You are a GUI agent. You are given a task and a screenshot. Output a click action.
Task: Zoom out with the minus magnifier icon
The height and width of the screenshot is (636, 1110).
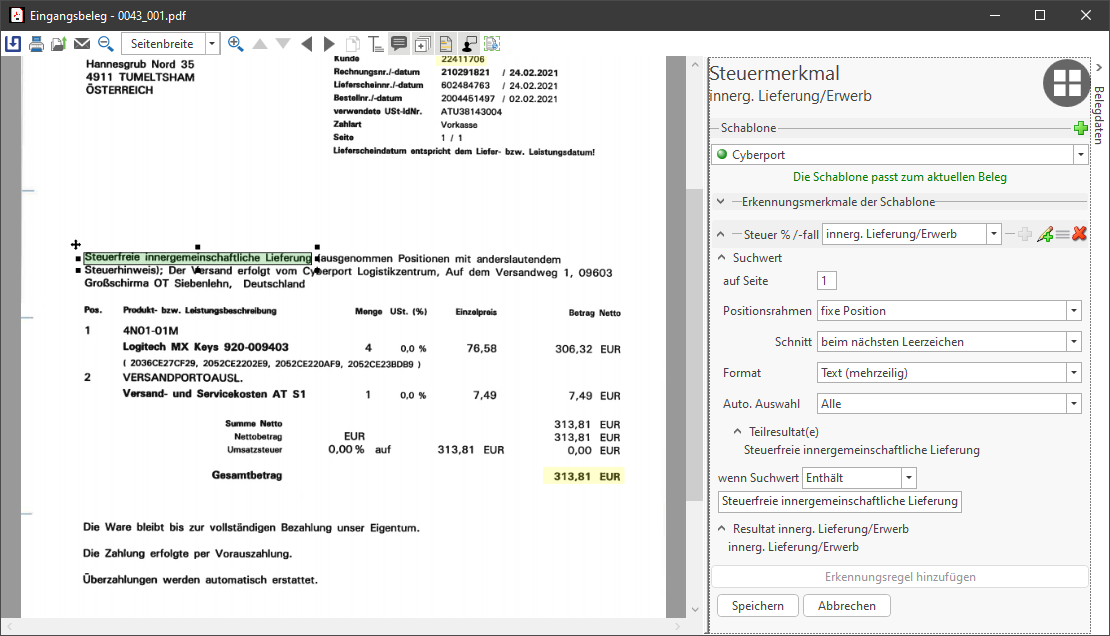[105, 44]
